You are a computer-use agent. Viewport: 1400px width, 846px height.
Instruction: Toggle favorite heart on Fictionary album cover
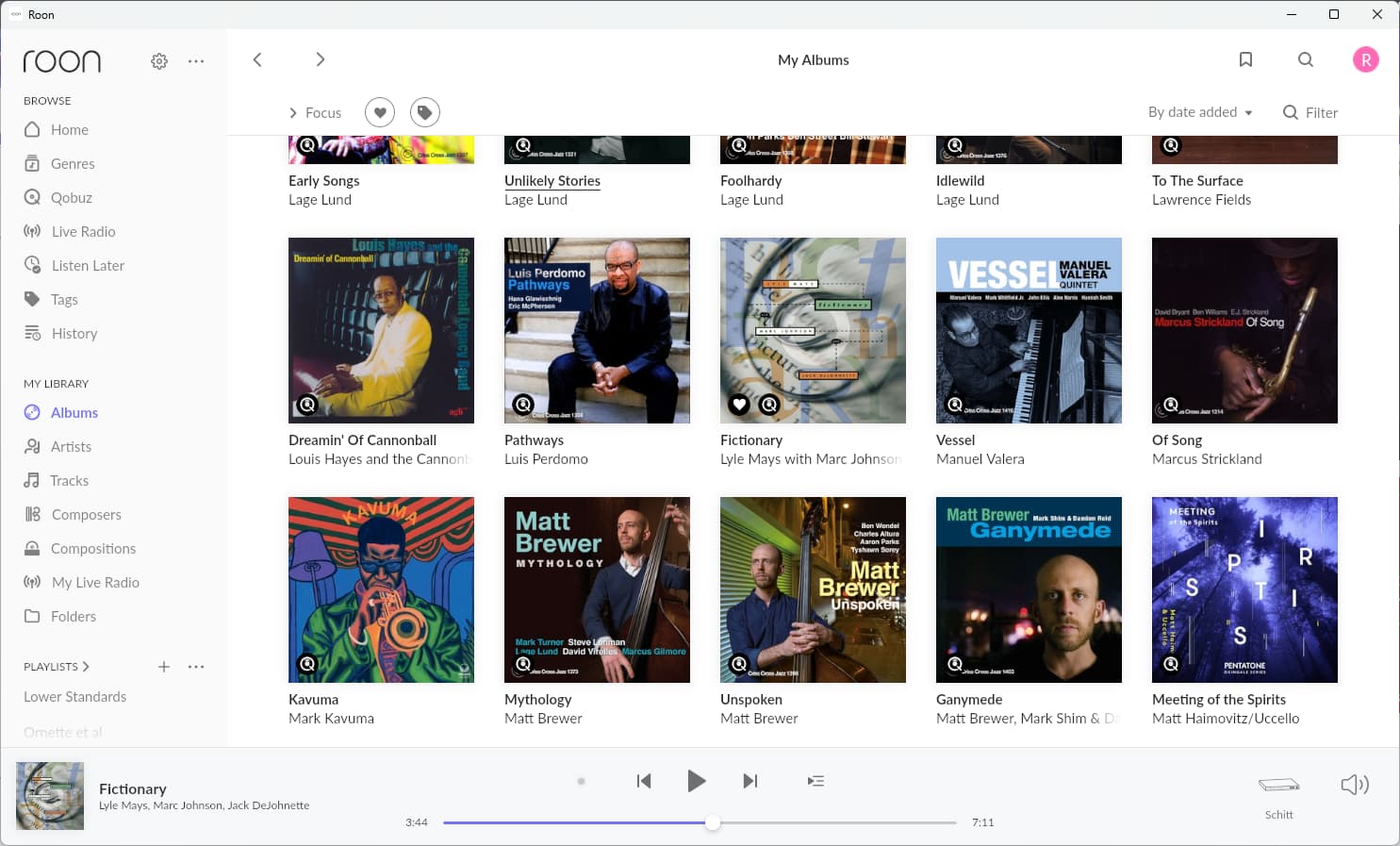[739, 405]
